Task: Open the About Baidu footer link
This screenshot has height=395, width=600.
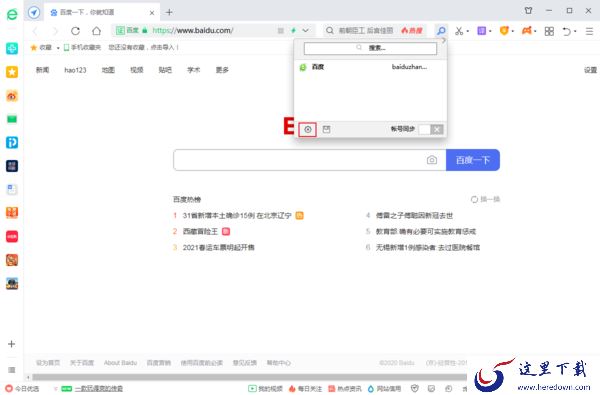Action: (x=120, y=363)
